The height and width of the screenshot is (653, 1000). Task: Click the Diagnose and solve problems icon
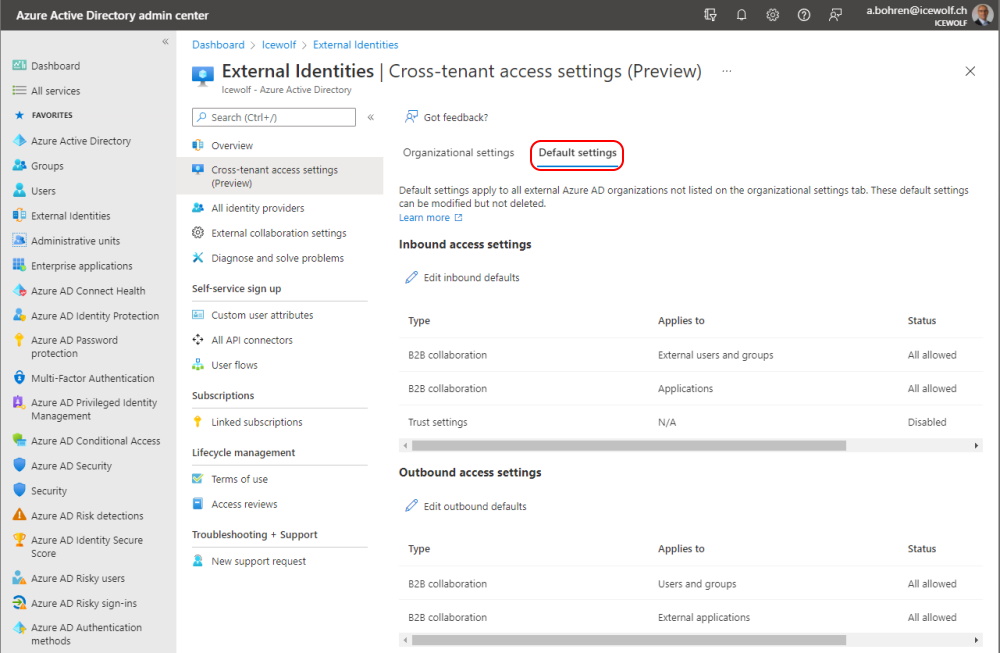click(x=198, y=258)
